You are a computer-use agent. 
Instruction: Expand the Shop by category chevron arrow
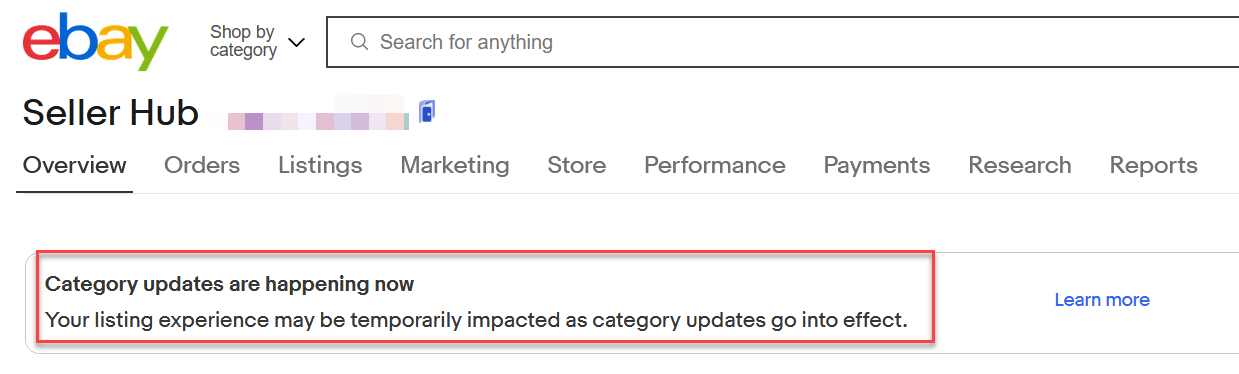296,42
